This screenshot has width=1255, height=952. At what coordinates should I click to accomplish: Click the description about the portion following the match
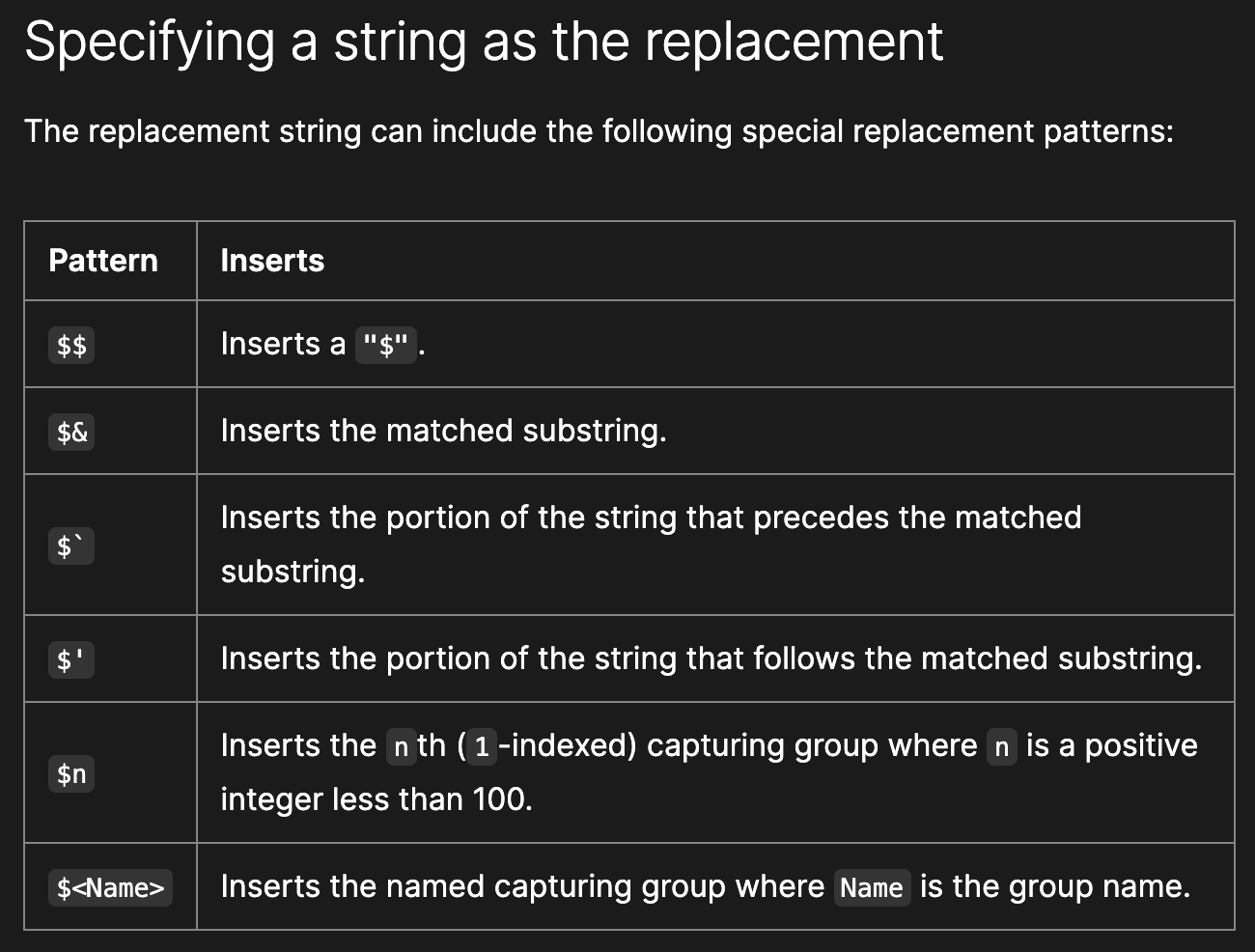coord(711,658)
